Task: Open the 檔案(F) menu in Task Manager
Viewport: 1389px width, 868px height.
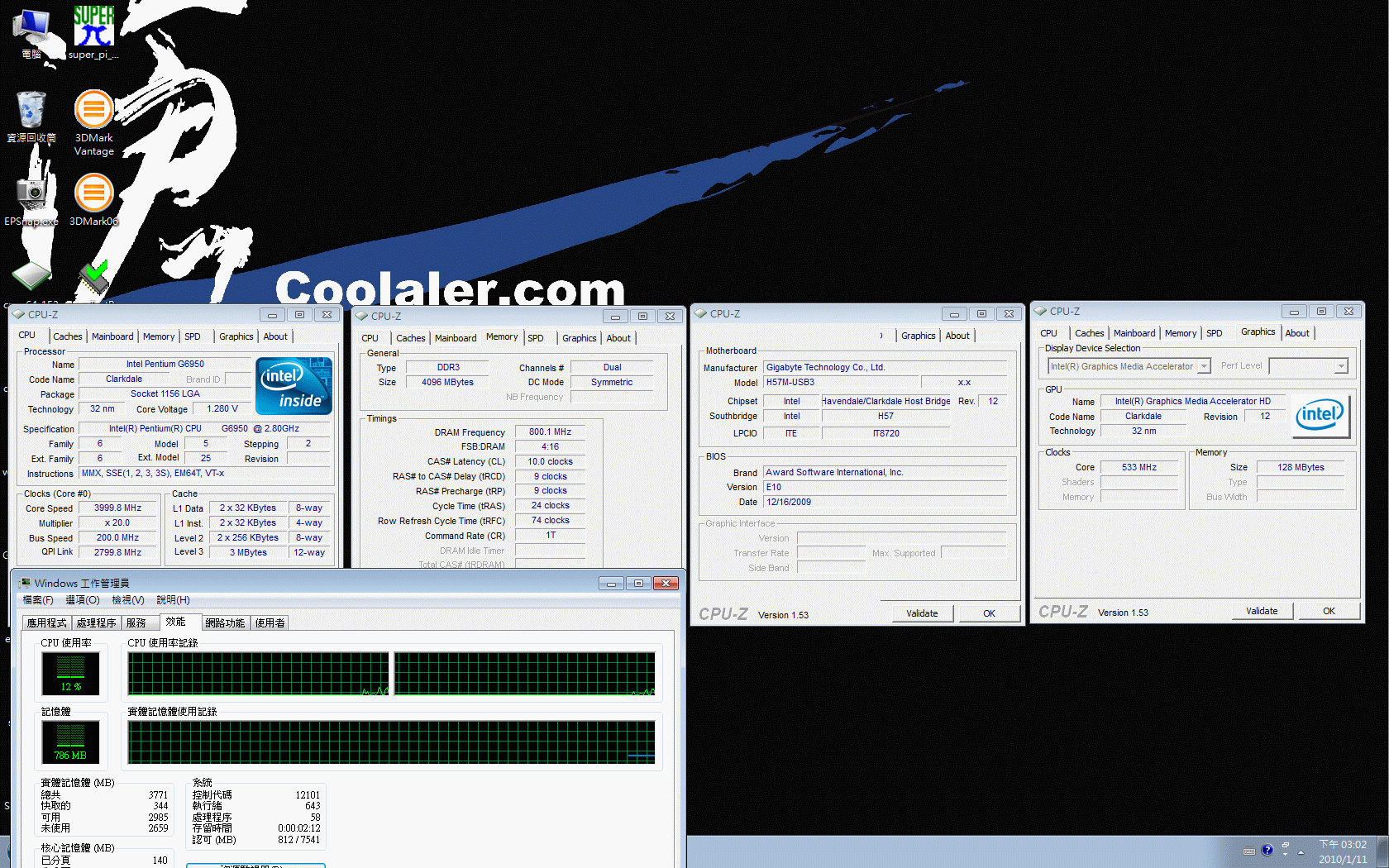Action: point(38,600)
